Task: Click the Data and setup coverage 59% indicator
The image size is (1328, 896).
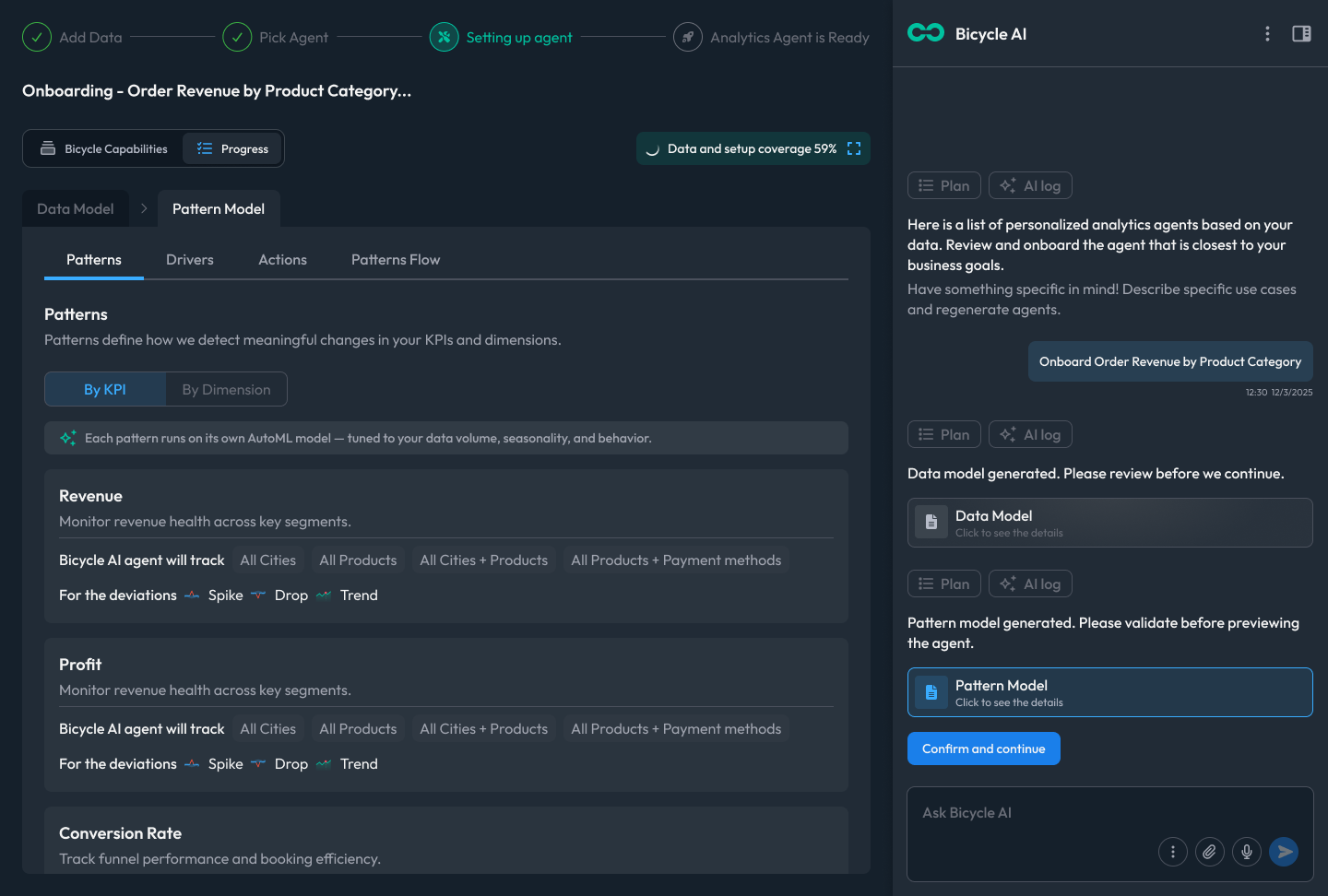Action: (x=753, y=148)
